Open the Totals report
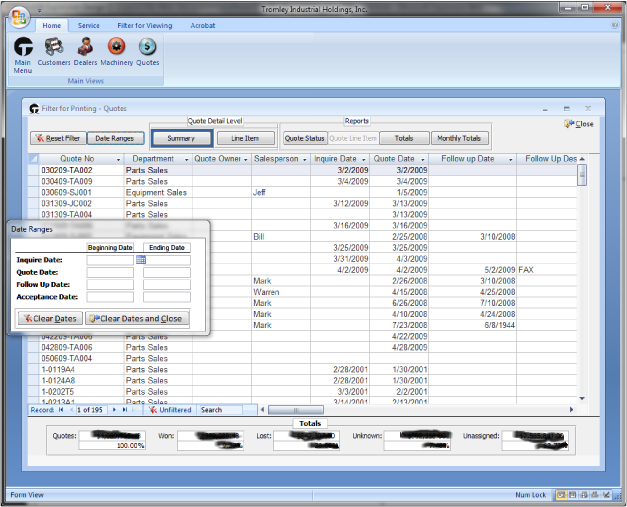627x507 pixels. (x=404, y=138)
